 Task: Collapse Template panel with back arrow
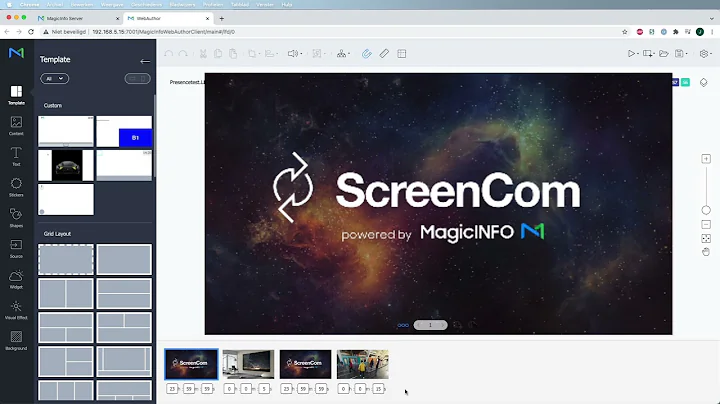point(145,61)
